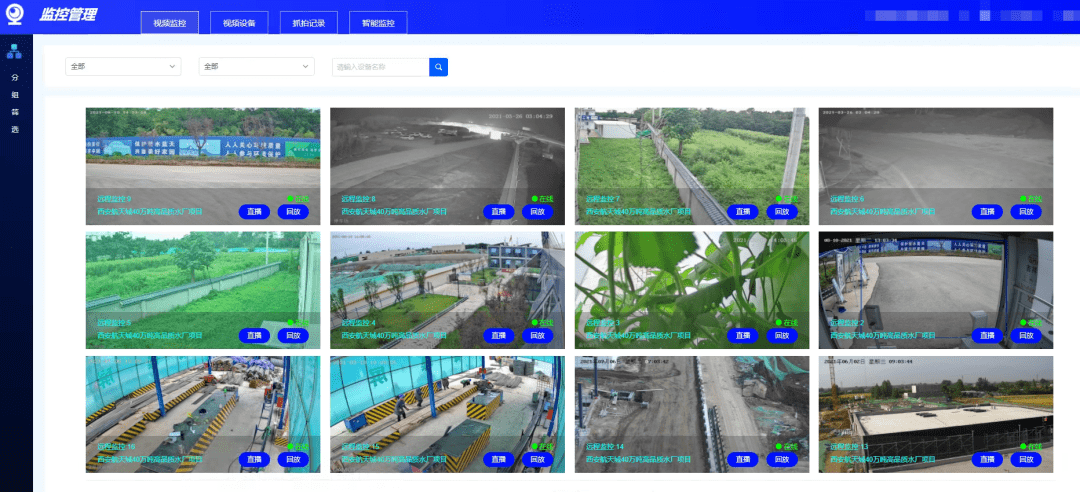Click the search magnifier icon button
Screen dimensions: 1080x492
coord(438,67)
